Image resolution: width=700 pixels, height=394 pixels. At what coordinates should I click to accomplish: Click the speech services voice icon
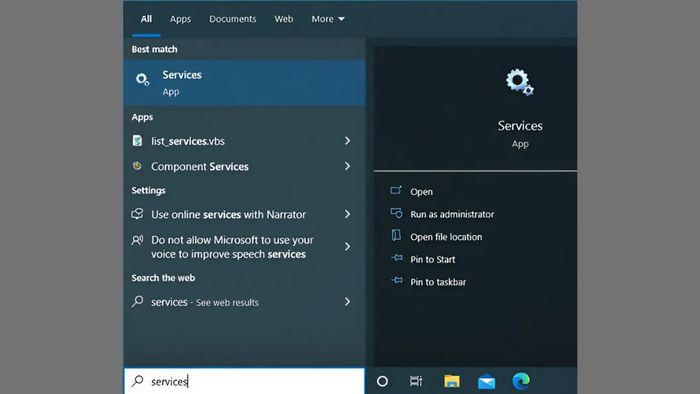tap(138, 241)
